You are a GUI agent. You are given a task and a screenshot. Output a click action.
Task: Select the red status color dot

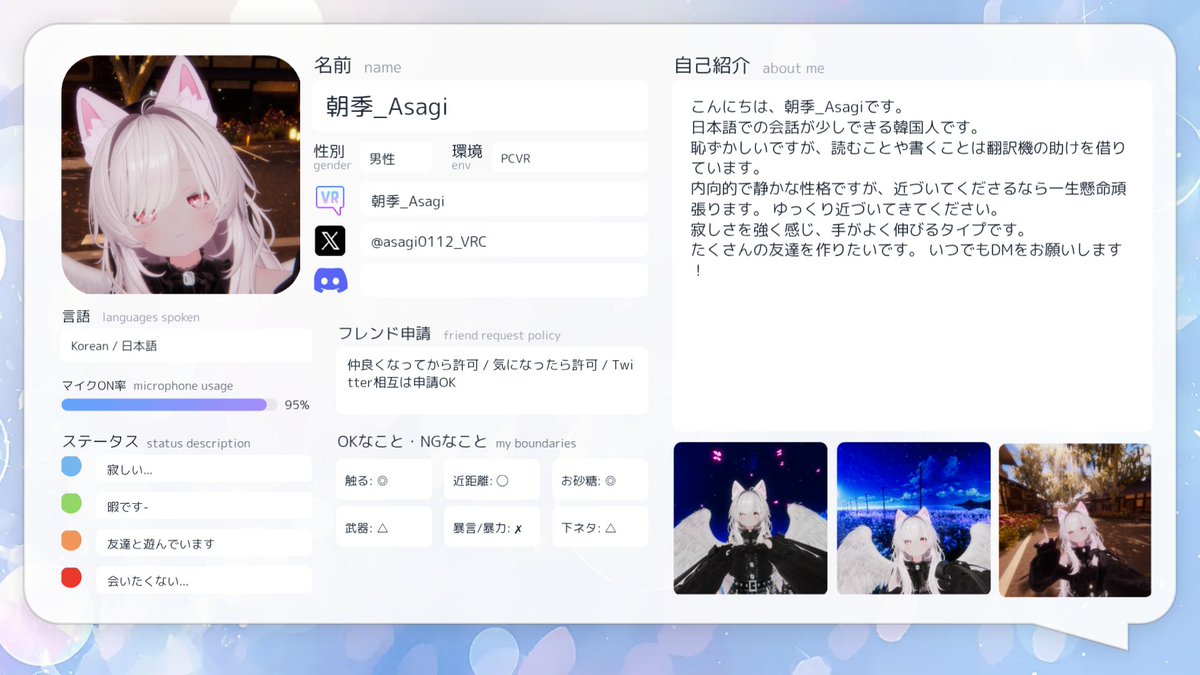(x=71, y=578)
